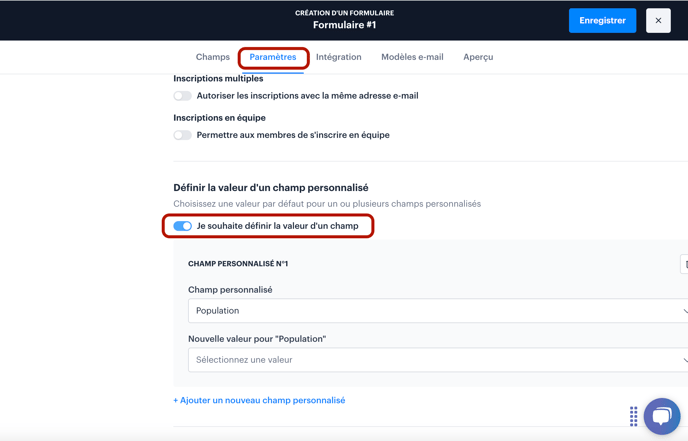Open the chat support bubble icon

pyautogui.click(x=662, y=416)
